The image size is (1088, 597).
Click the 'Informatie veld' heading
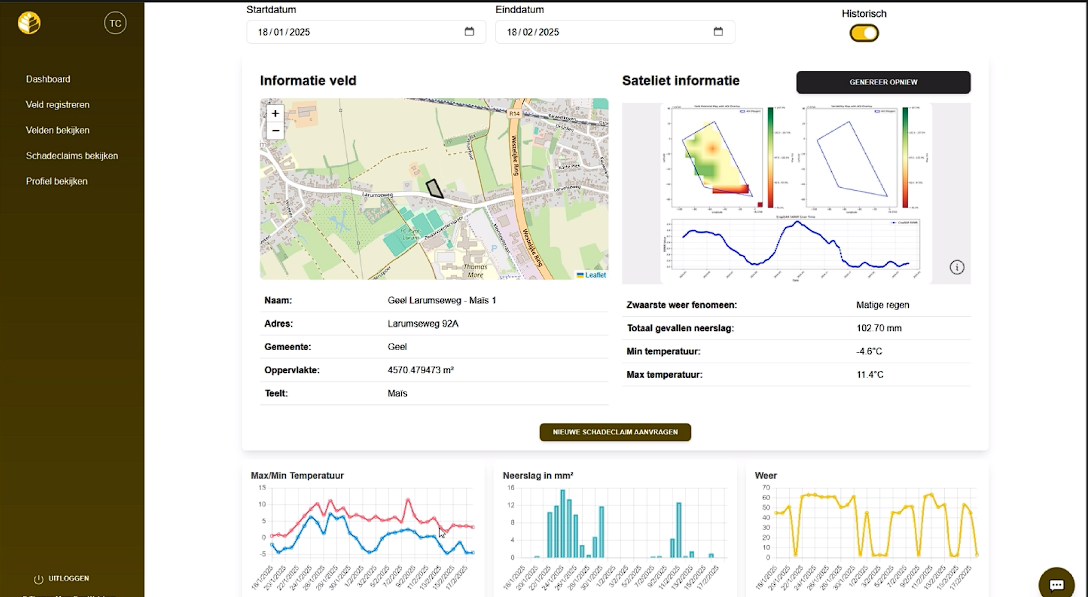point(308,81)
